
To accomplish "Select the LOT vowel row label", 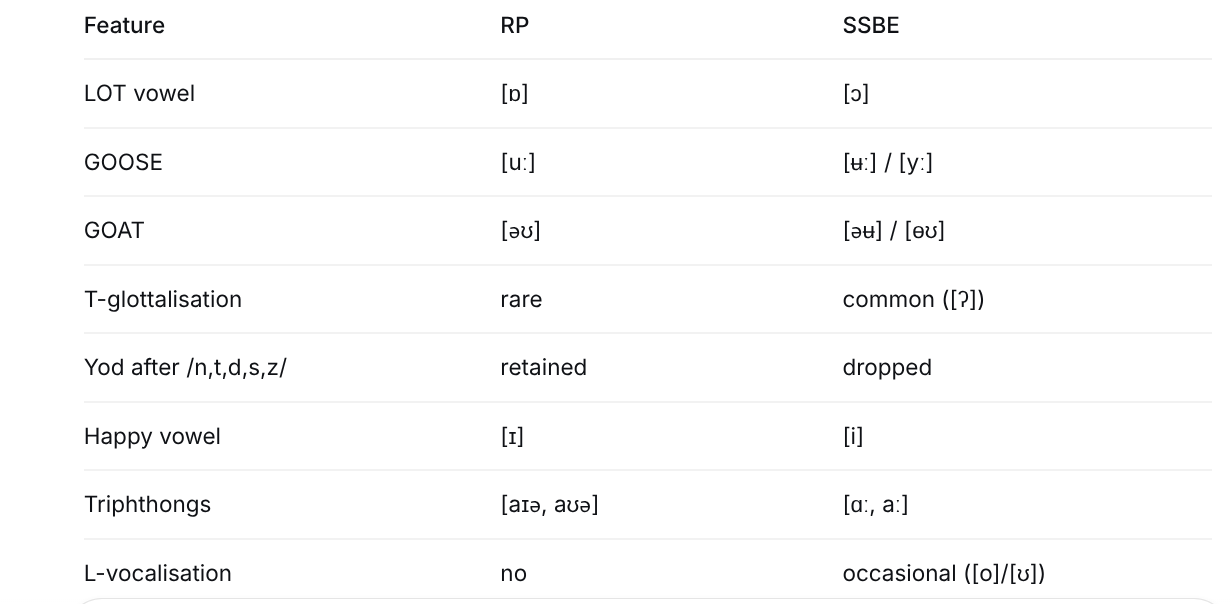I will [x=139, y=93].
